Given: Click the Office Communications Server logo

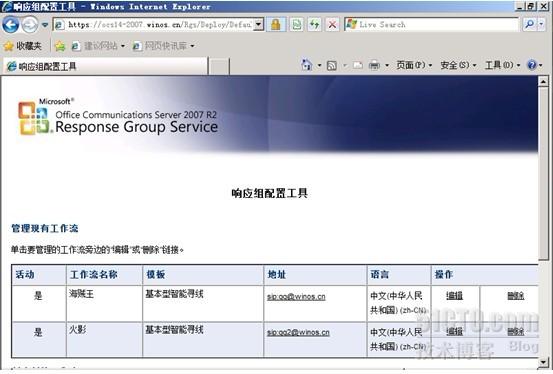Looking at the screenshot, I should (x=118, y=117).
